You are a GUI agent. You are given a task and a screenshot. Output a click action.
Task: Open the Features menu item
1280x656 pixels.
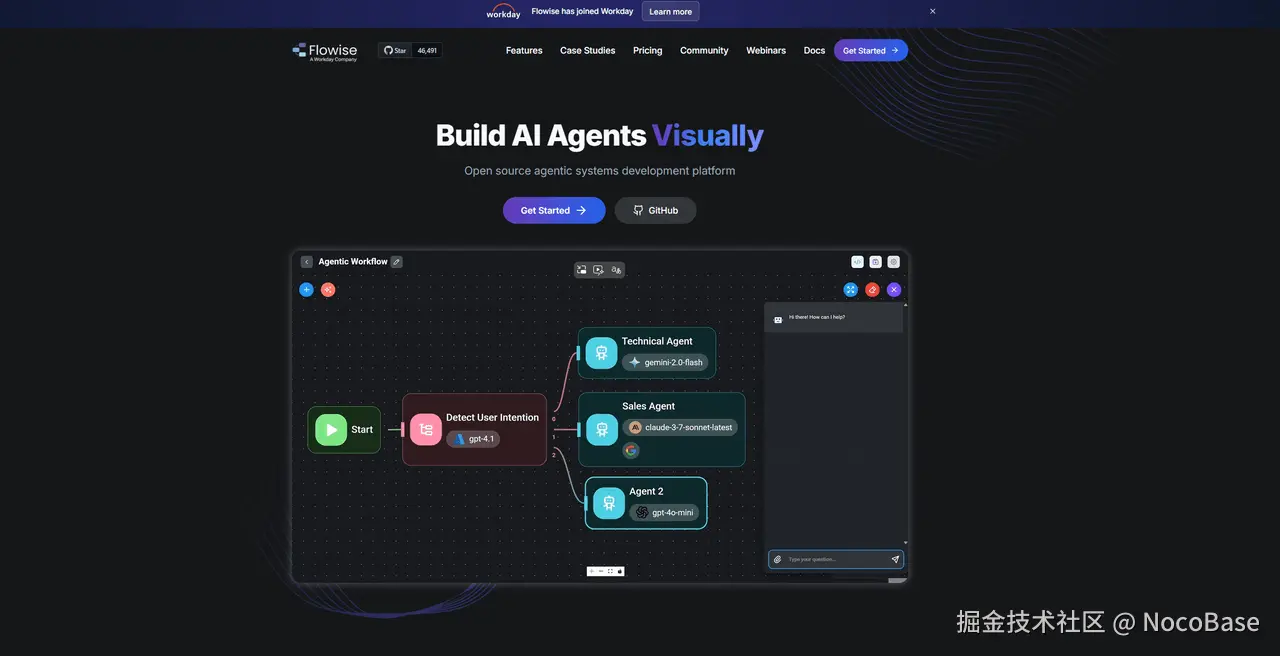[x=524, y=50]
